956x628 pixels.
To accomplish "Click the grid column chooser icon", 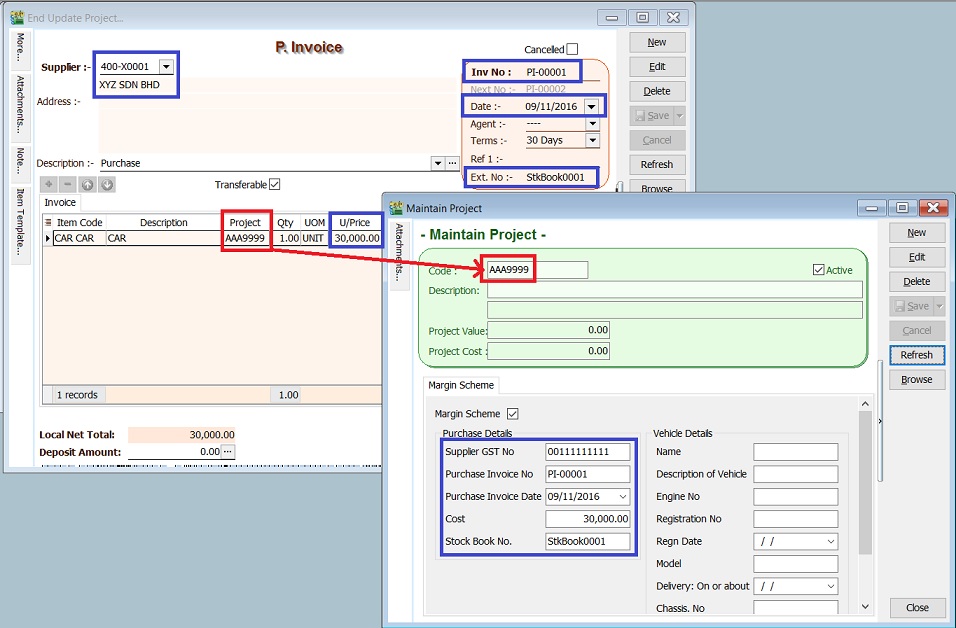I will pyautogui.click(x=48, y=223).
